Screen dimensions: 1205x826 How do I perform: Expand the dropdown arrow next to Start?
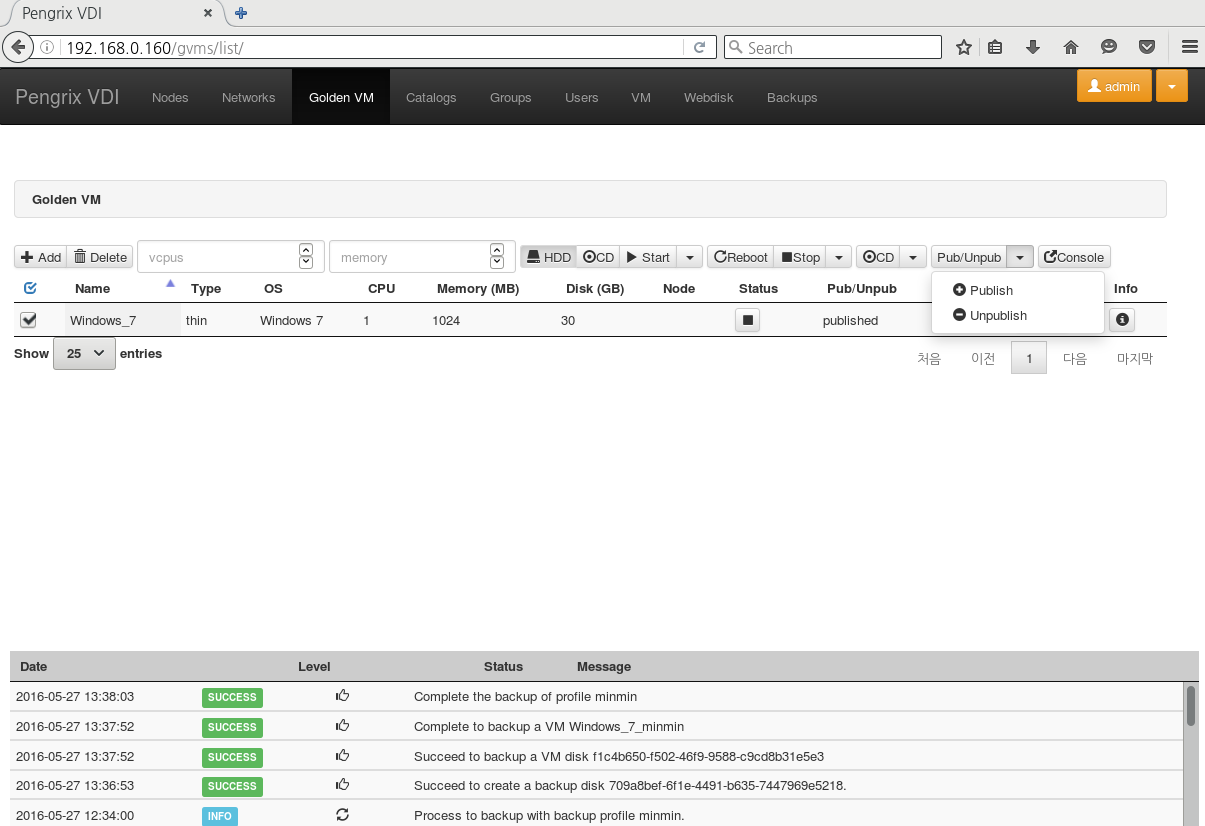690,257
